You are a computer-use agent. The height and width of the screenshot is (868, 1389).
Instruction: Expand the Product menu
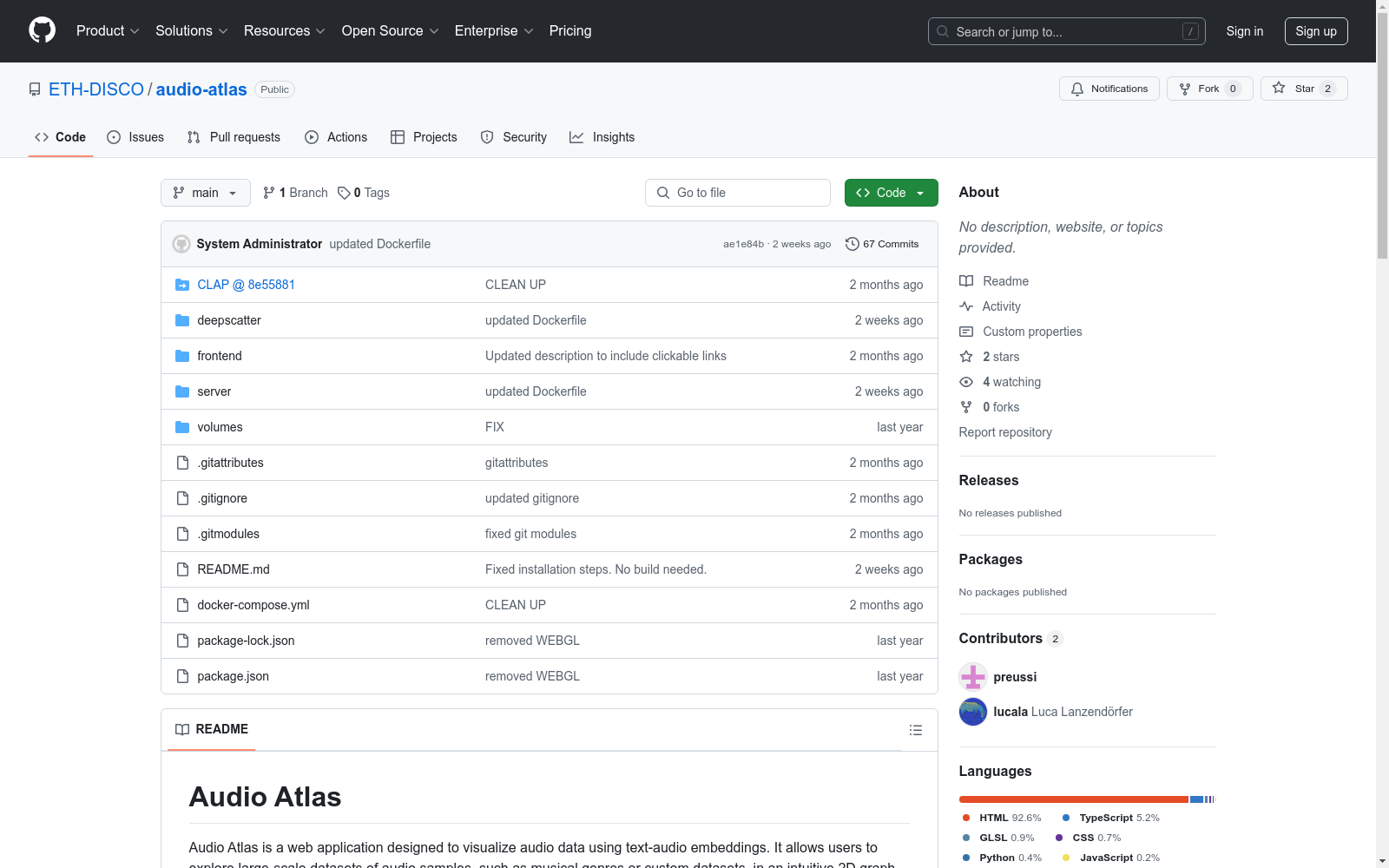point(108,30)
